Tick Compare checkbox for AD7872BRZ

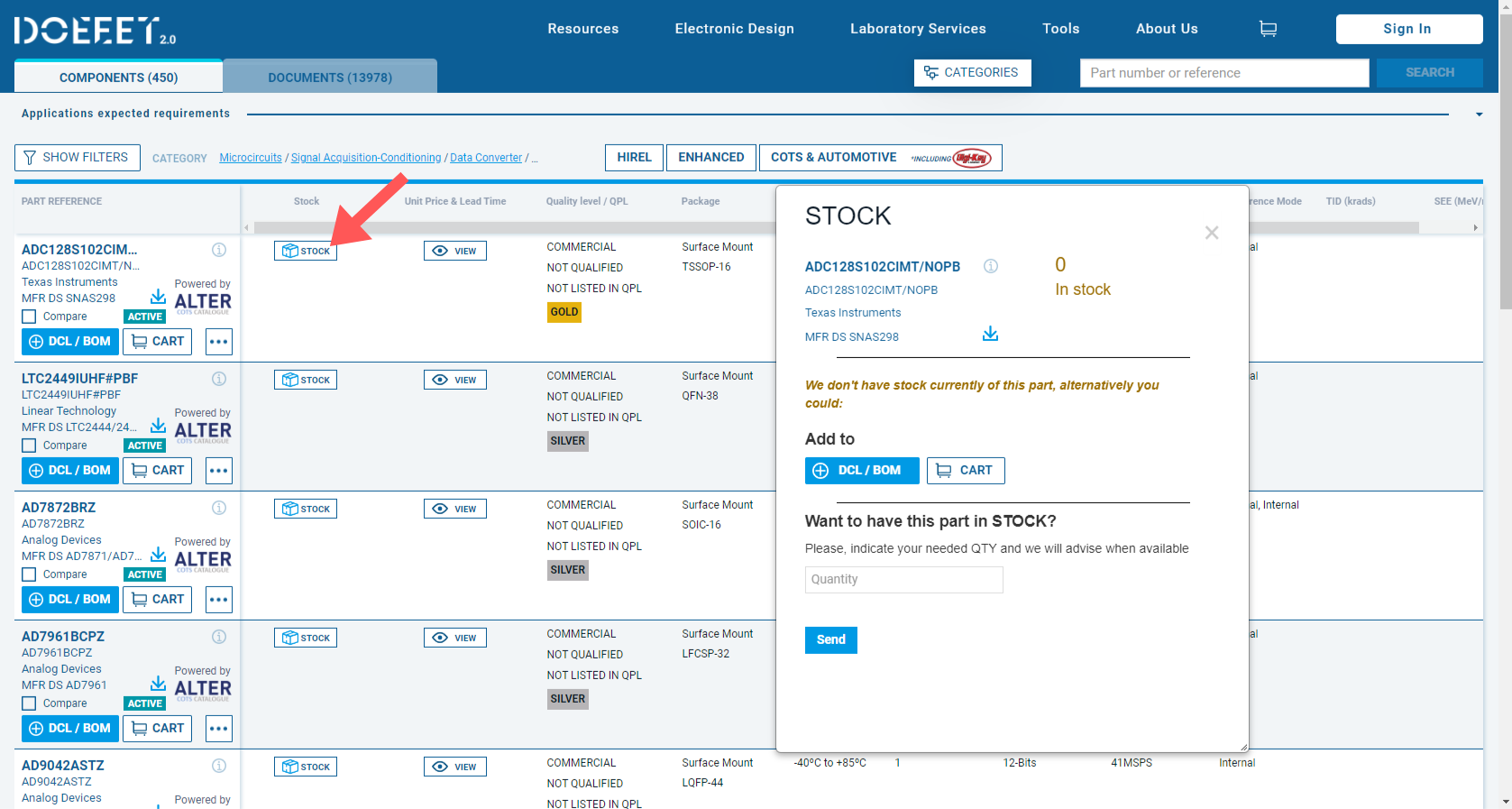[29, 575]
